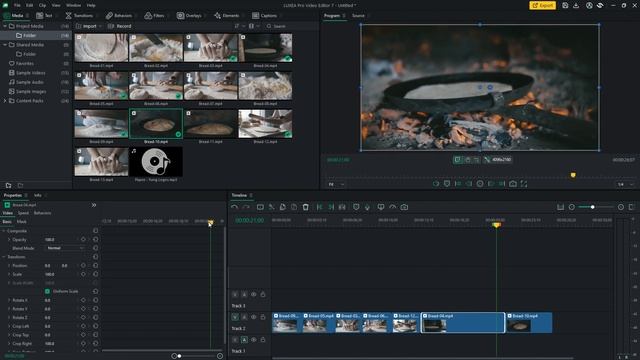Screen dimensions: 640x360
Task: Lock Track 2
Action: 263,317
